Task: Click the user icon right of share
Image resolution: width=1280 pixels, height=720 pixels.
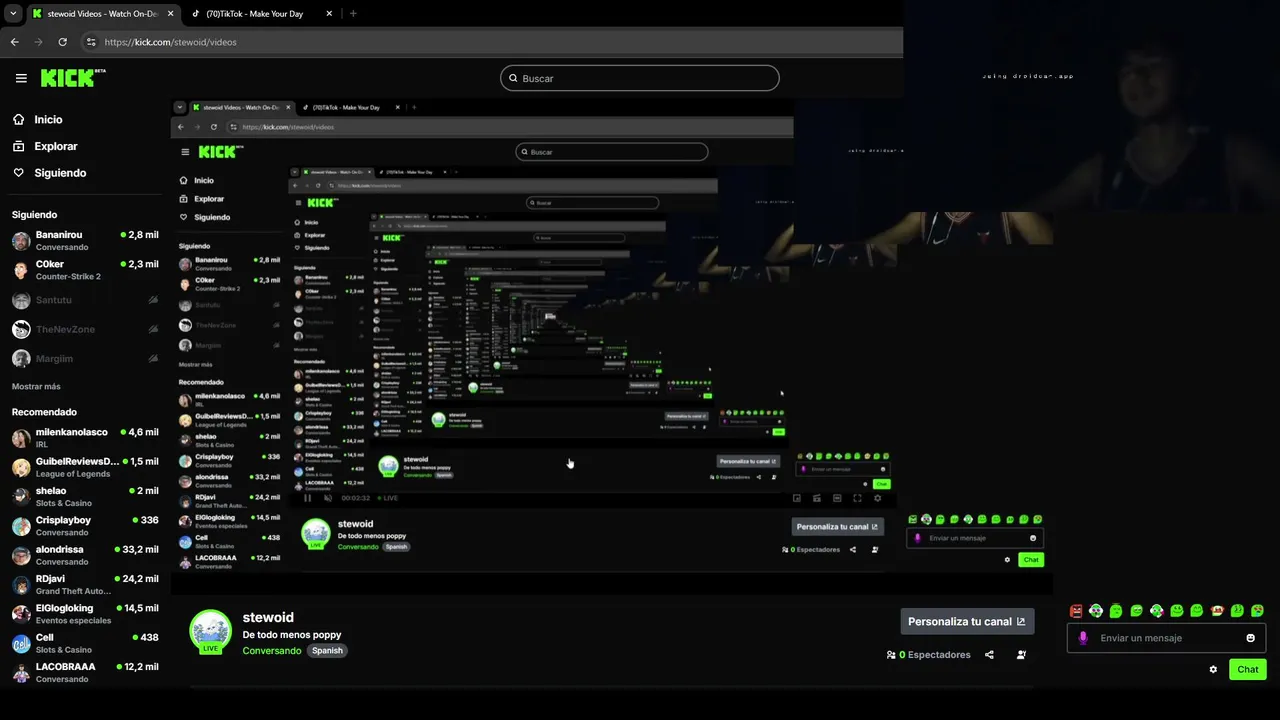Action: (x=1021, y=655)
